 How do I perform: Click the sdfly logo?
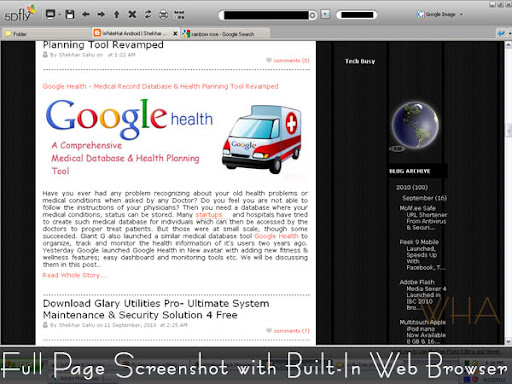(19, 14)
